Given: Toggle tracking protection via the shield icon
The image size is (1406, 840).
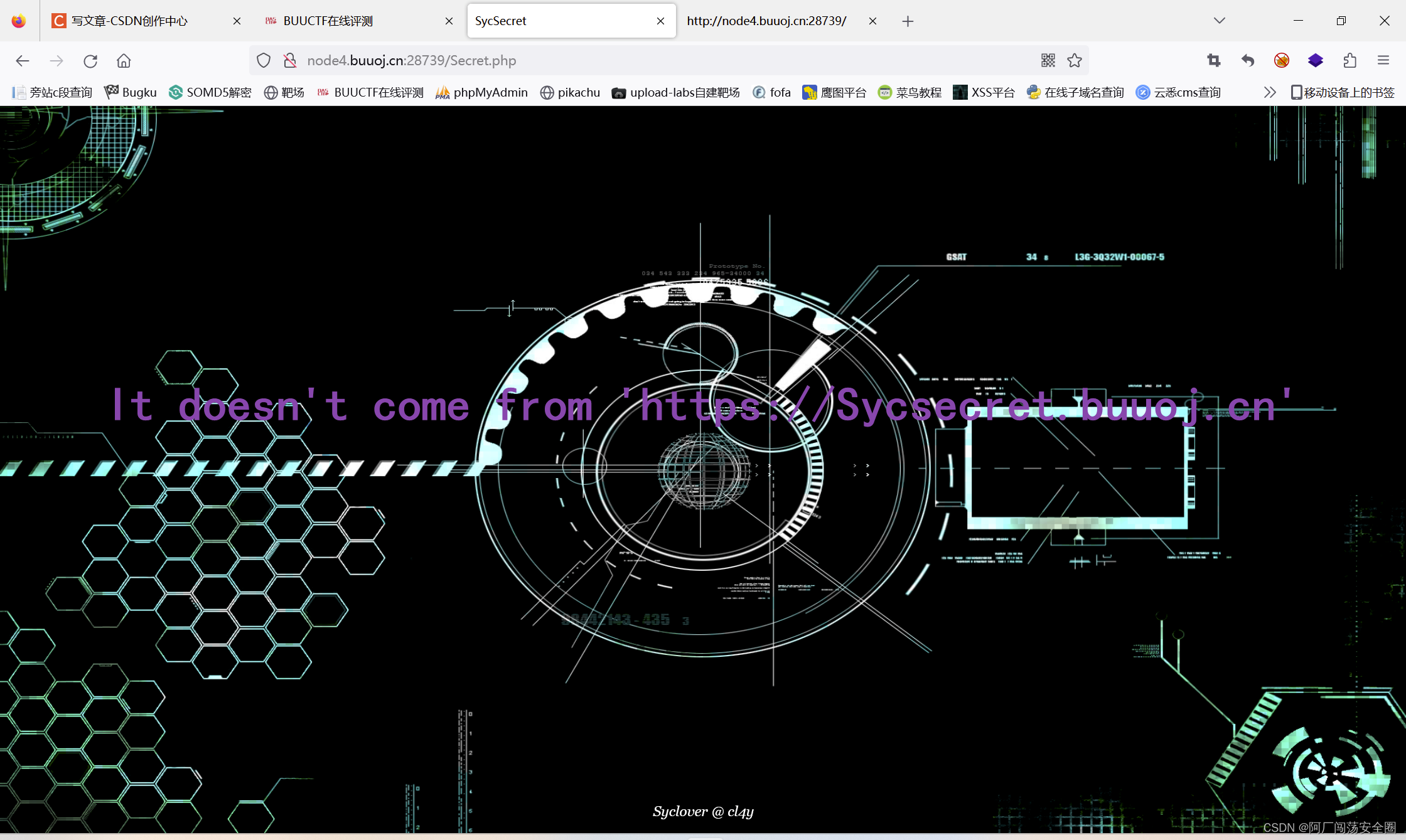Looking at the screenshot, I should click(263, 60).
